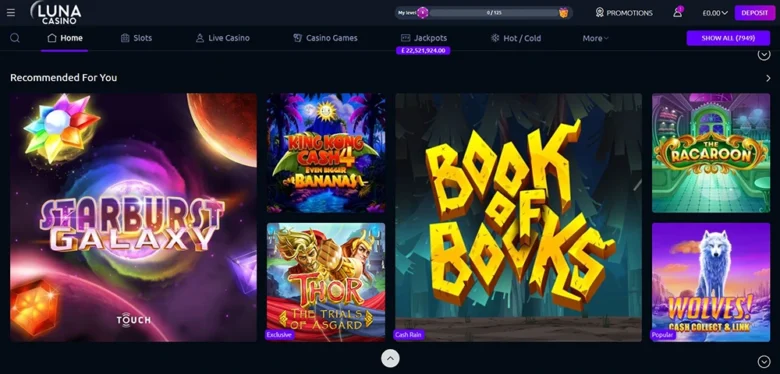Open the Live Casino tab
Image resolution: width=780 pixels, height=374 pixels.
point(223,38)
